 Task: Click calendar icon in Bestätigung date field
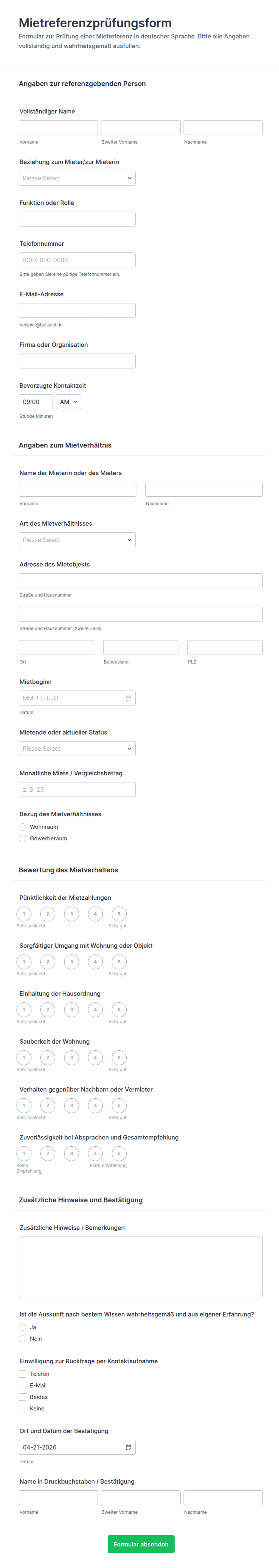[x=128, y=1448]
